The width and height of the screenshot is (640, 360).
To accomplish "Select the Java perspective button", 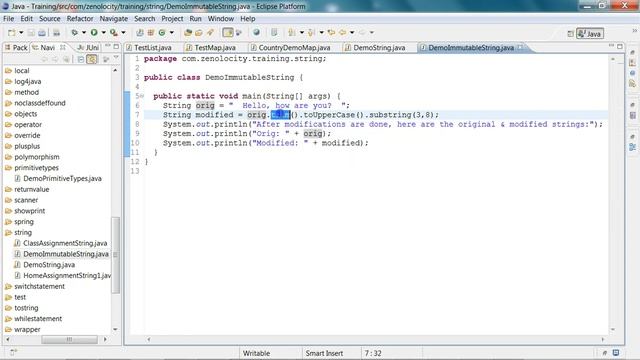I will click(x=590, y=34).
